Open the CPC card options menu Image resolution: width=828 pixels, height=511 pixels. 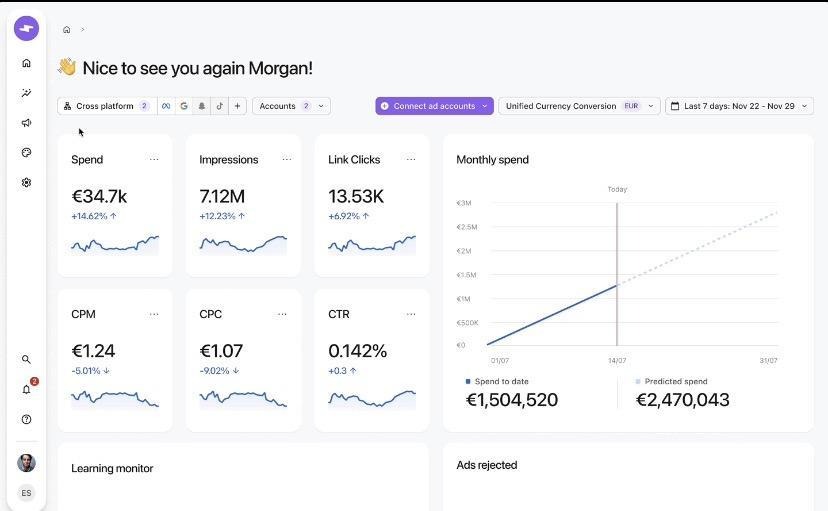point(282,314)
